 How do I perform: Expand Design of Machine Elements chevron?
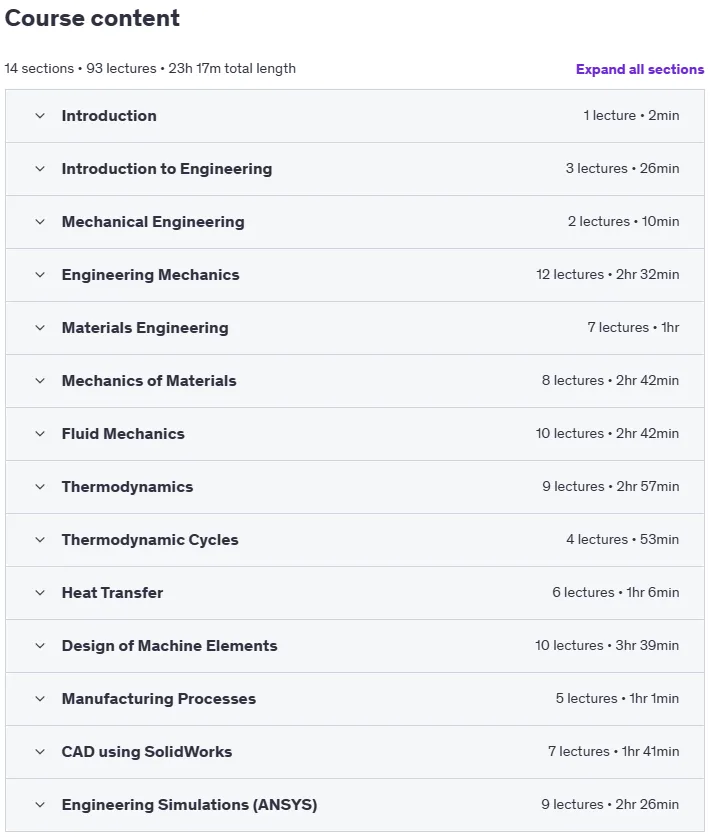pyautogui.click(x=40, y=646)
